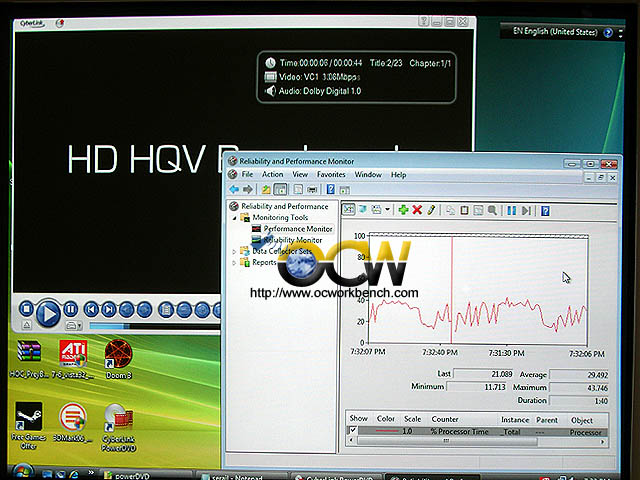Select Reliability and Performance root node

(x=284, y=206)
